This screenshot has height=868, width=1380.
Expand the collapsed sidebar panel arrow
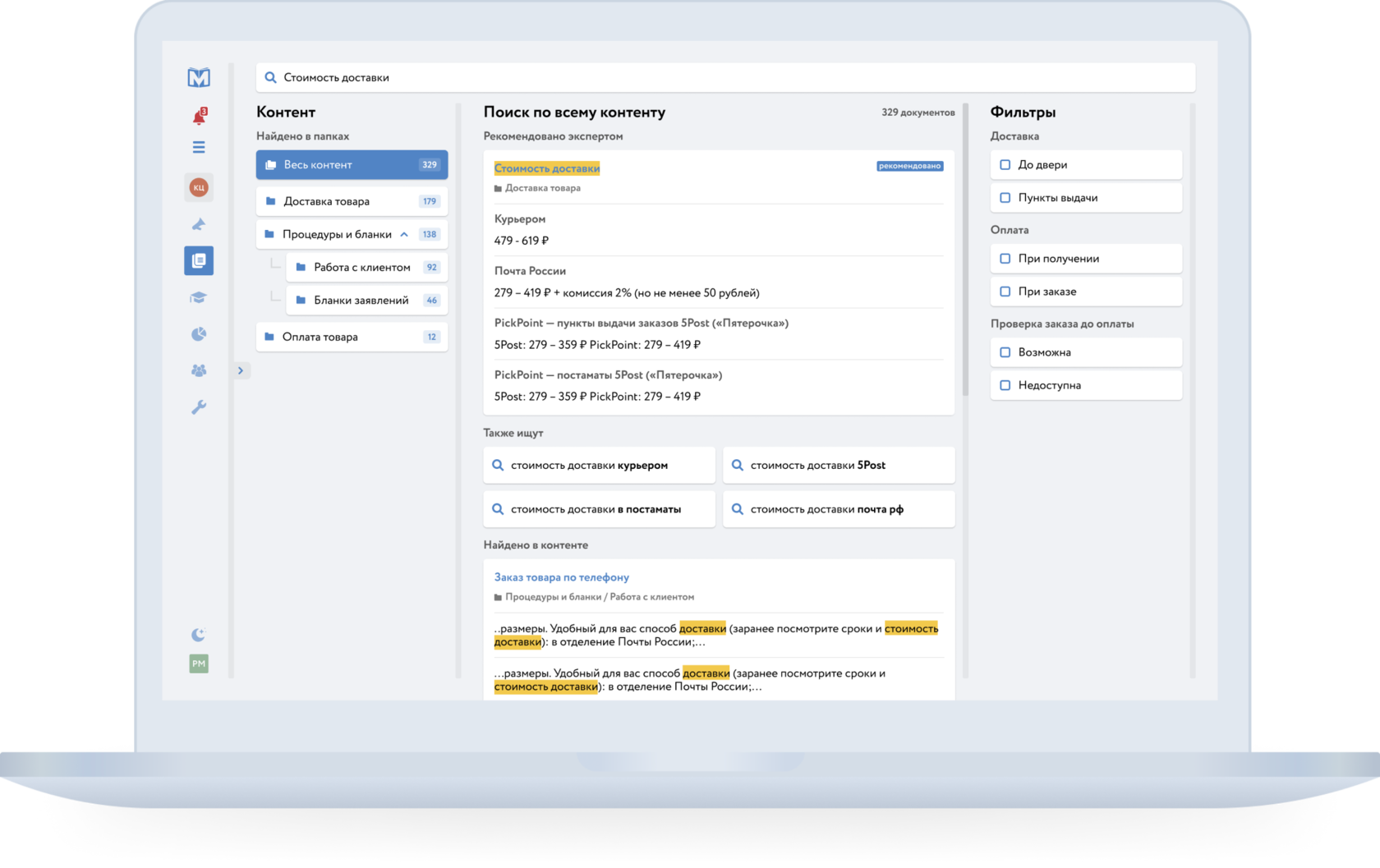pos(241,370)
